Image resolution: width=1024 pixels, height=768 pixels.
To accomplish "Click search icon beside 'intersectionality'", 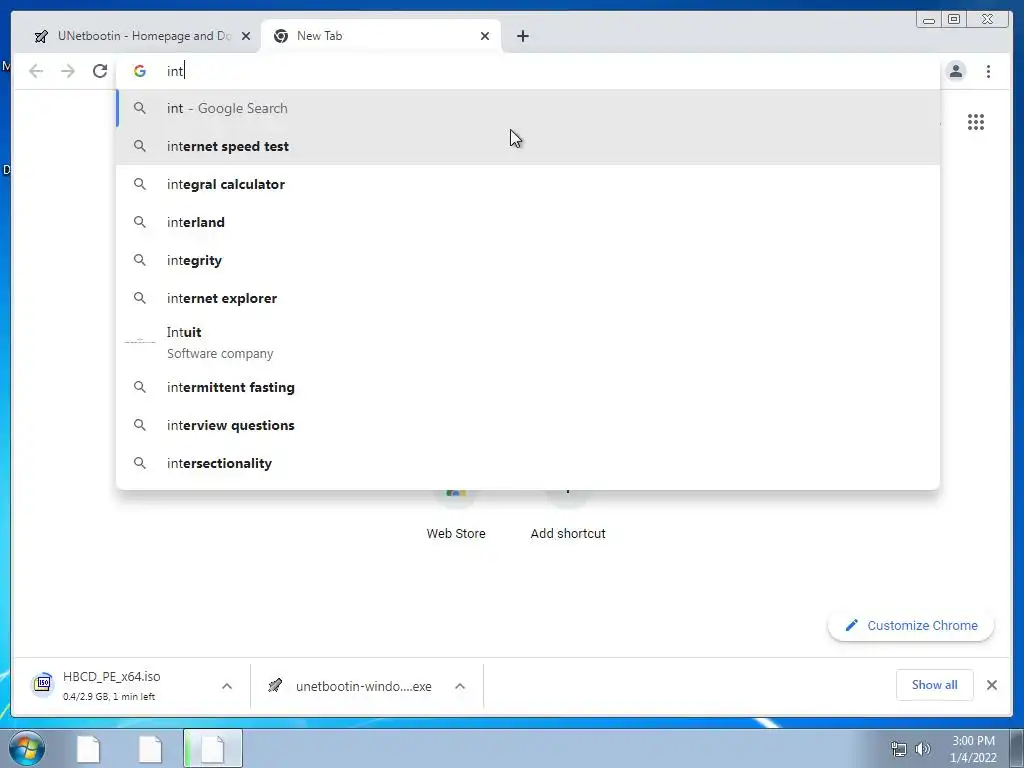I will 140,463.
